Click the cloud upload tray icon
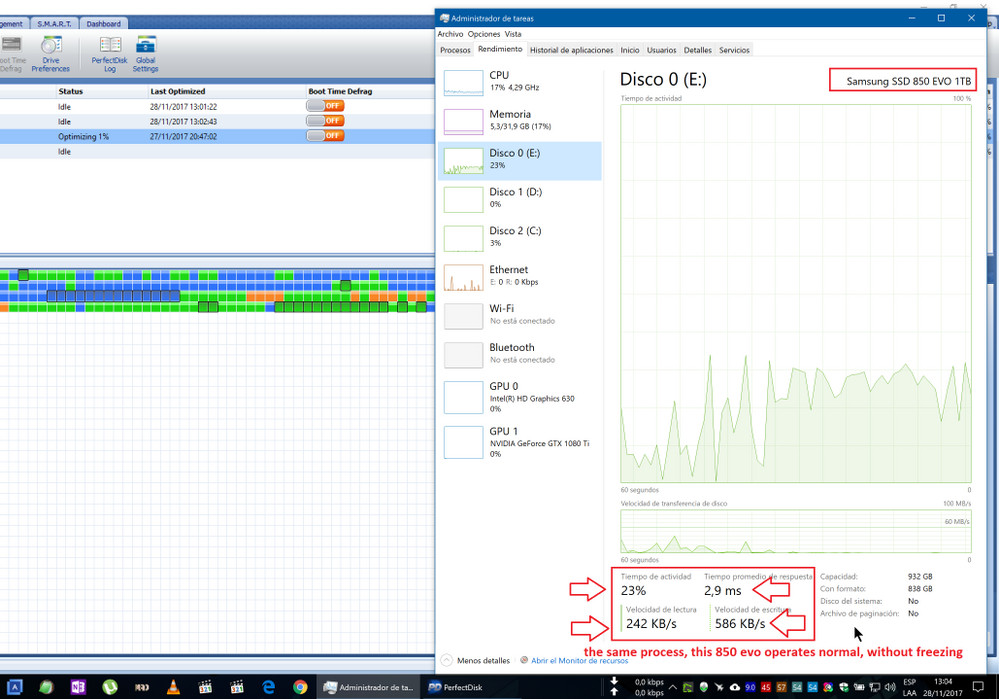 pos(735,687)
